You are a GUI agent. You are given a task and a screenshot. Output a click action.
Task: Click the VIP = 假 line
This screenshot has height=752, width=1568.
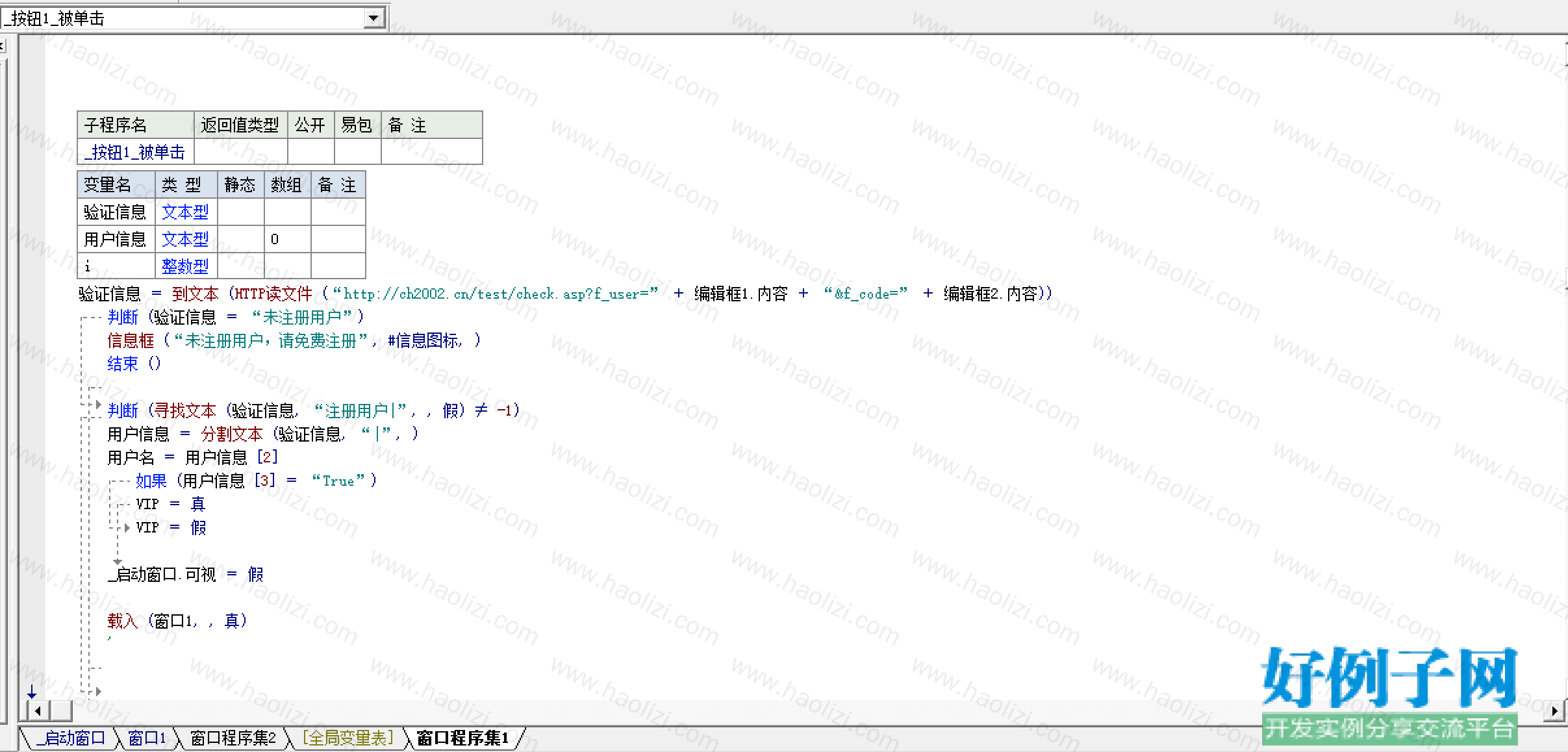point(171,528)
